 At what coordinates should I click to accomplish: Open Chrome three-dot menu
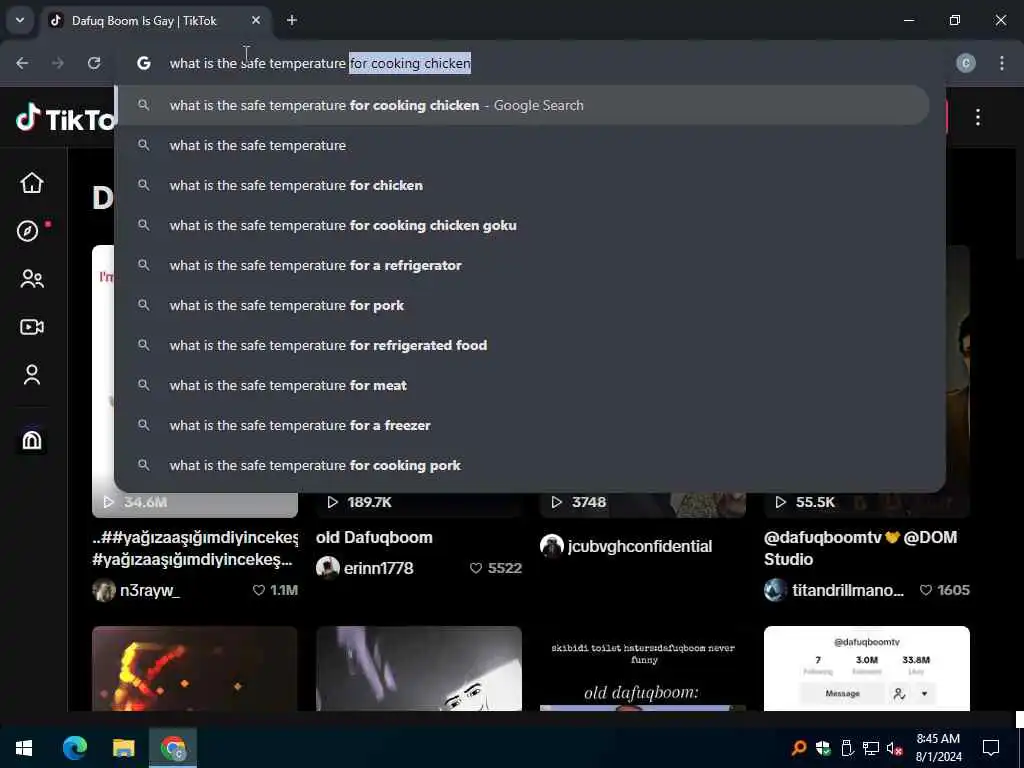pyautogui.click(x=1002, y=63)
